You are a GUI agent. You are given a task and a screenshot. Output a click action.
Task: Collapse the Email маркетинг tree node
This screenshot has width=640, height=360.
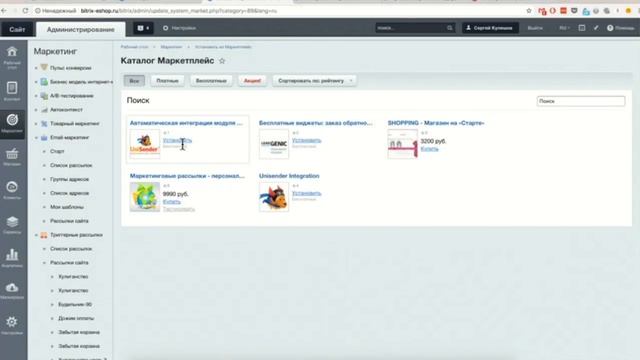tap(36, 138)
